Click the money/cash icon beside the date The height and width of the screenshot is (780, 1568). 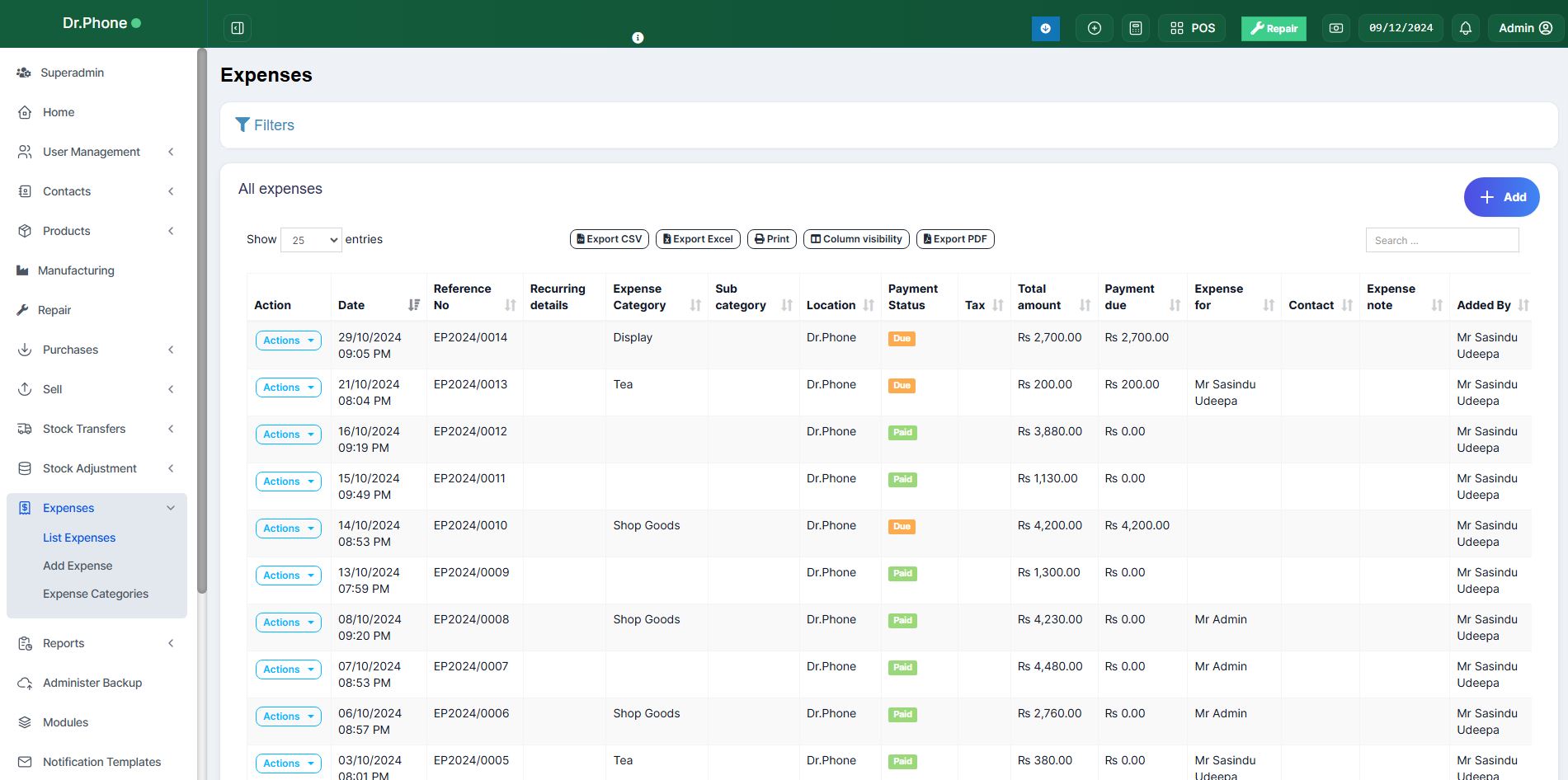(1335, 28)
